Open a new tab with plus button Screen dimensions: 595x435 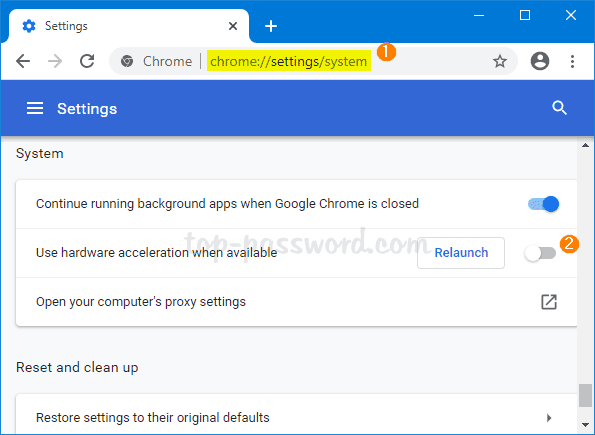[x=271, y=26]
